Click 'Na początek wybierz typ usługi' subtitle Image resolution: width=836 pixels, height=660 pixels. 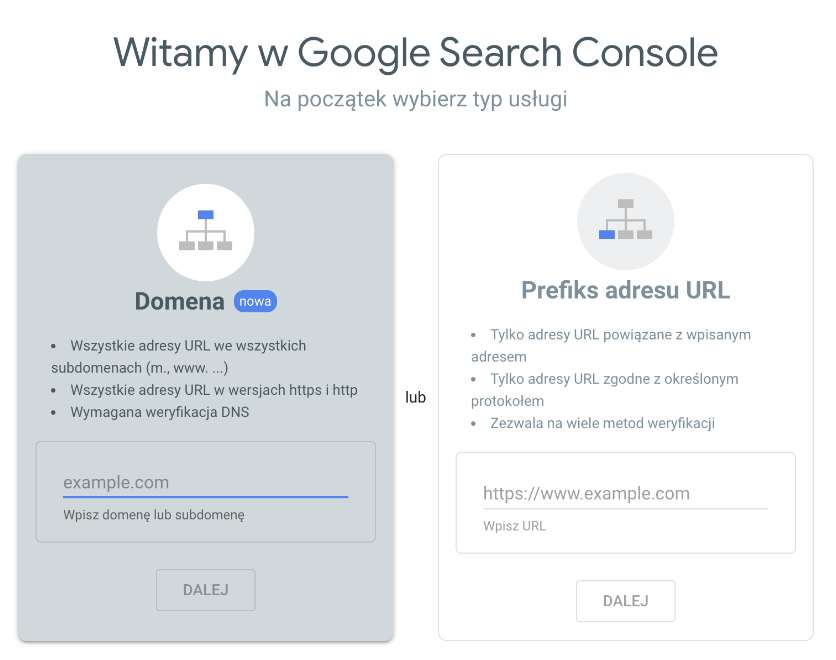416,99
